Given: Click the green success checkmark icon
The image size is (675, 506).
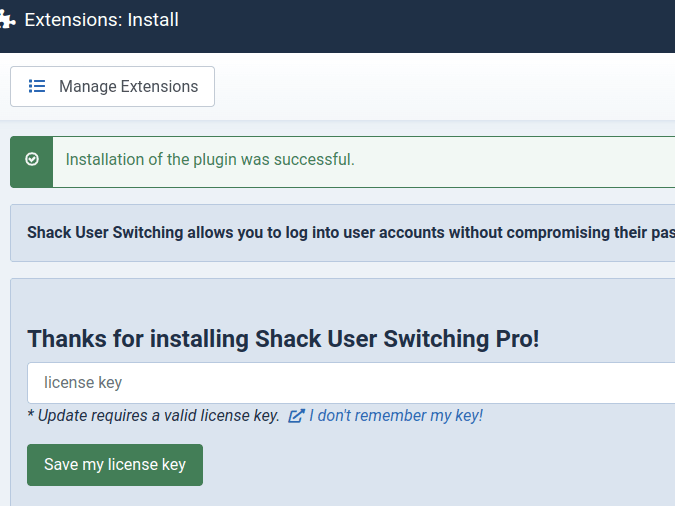Looking at the screenshot, I should (32, 159).
